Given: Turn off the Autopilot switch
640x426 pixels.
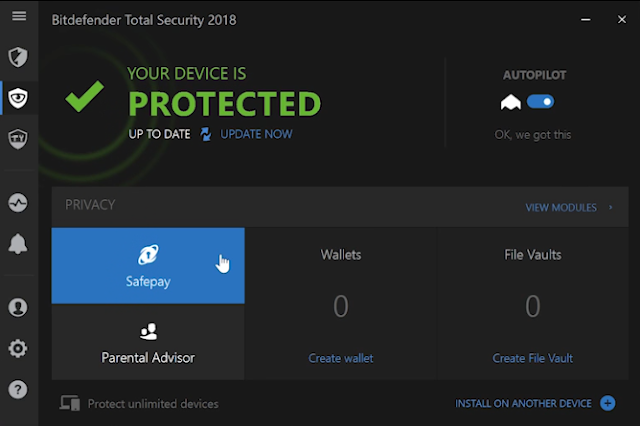Looking at the screenshot, I should (x=540, y=102).
